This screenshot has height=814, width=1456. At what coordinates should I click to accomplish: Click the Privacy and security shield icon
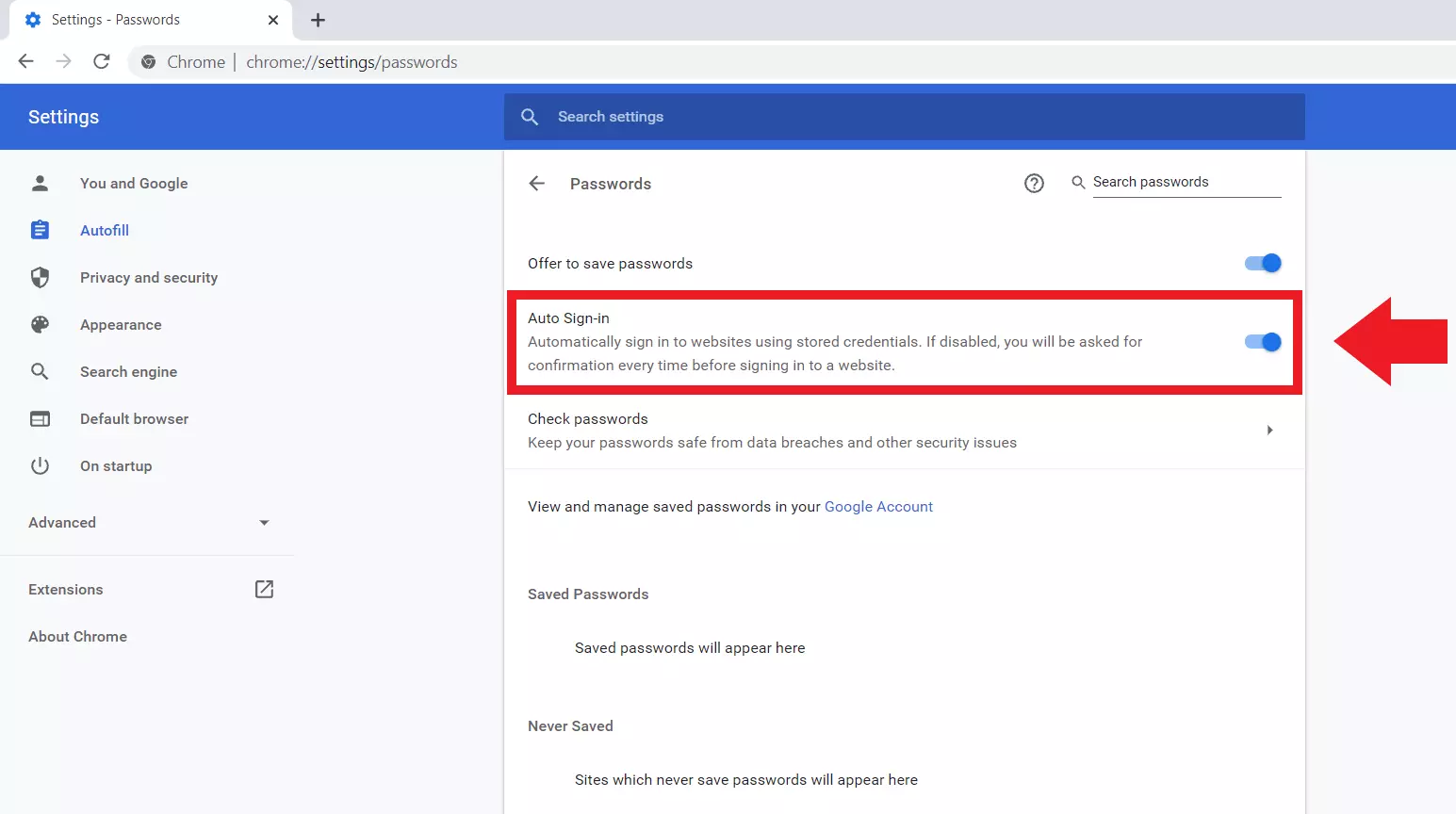tap(40, 277)
